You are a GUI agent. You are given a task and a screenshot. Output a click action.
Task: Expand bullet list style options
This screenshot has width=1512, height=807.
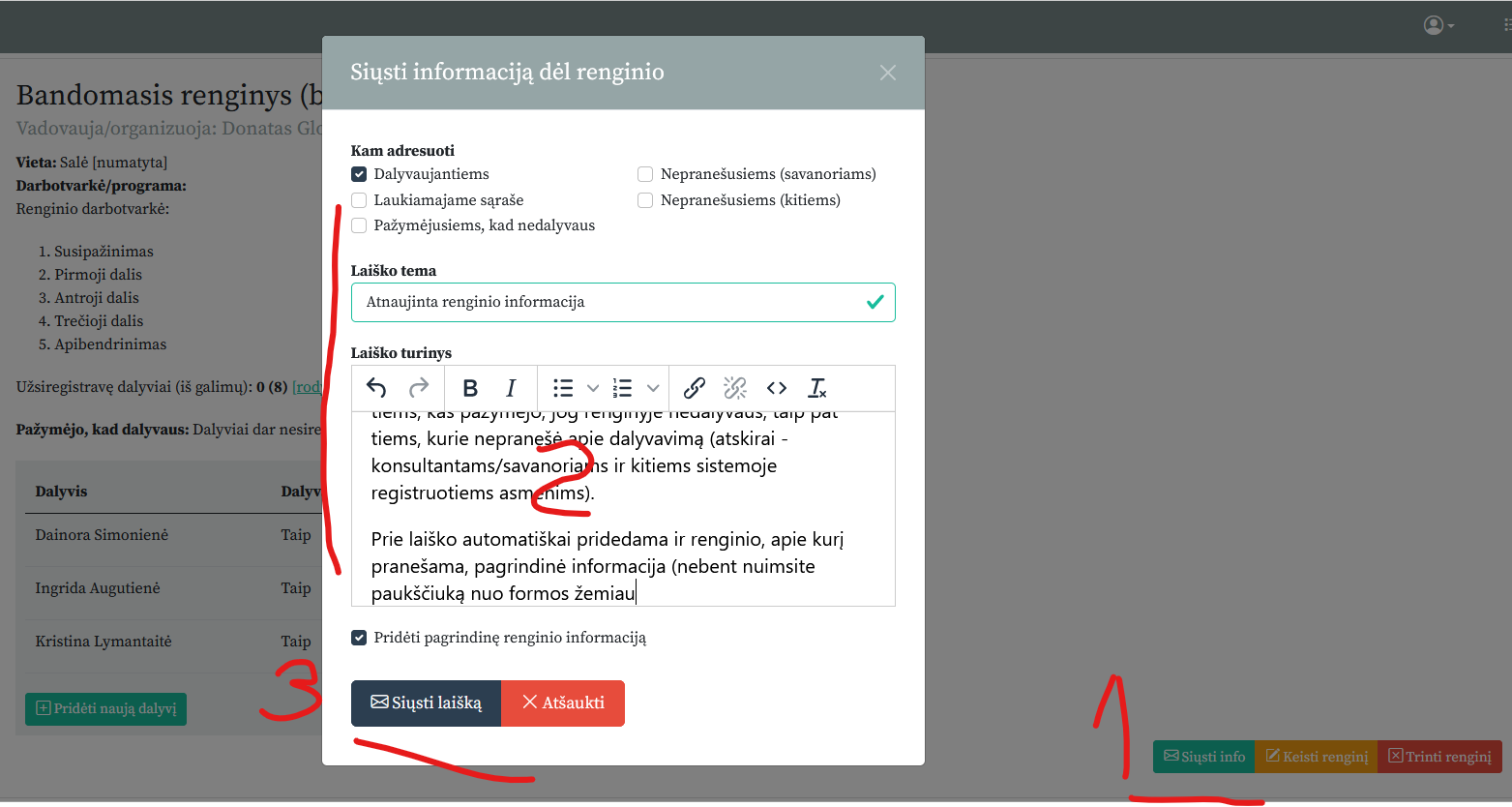[x=593, y=388]
